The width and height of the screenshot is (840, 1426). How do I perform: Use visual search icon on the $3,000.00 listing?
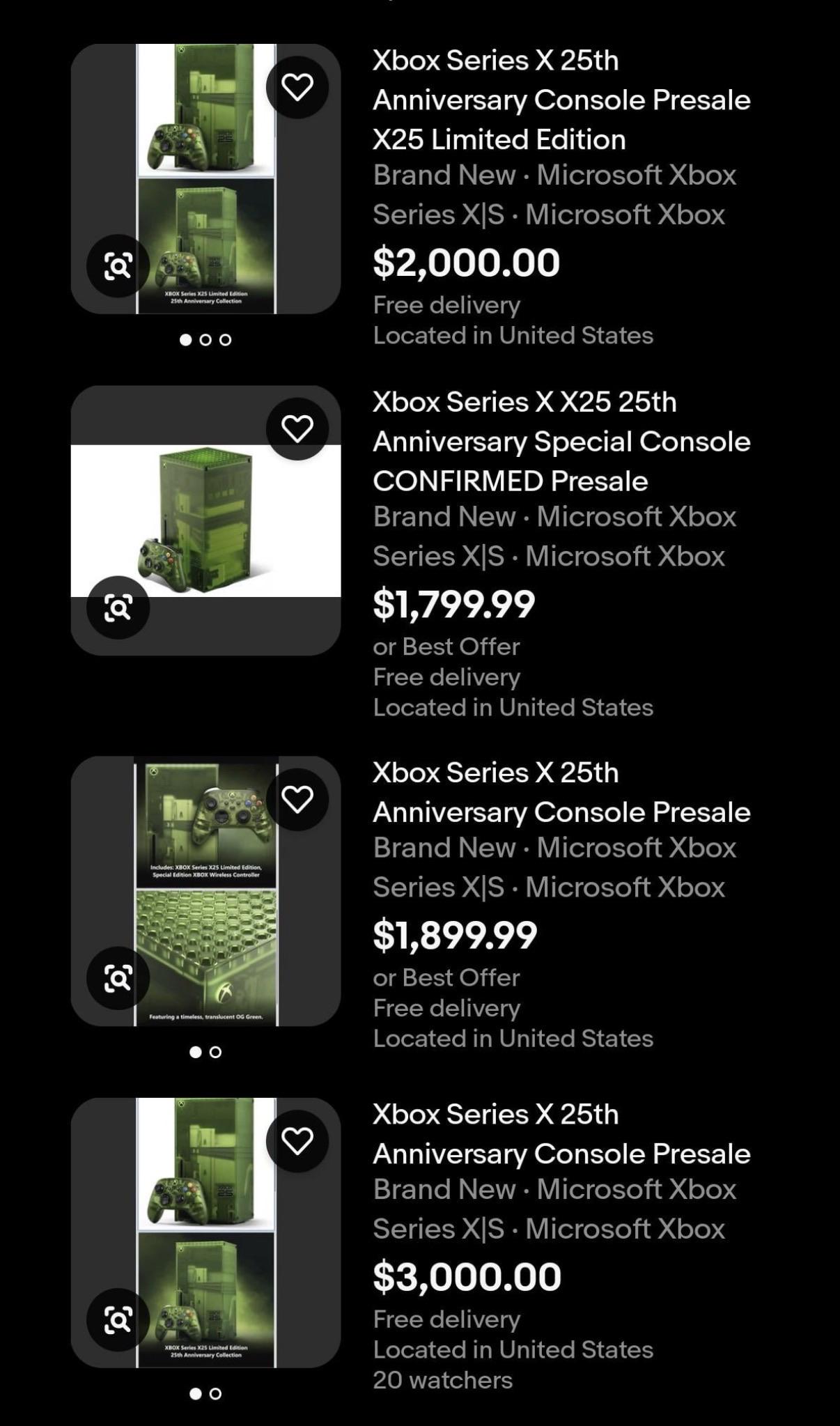118,1320
